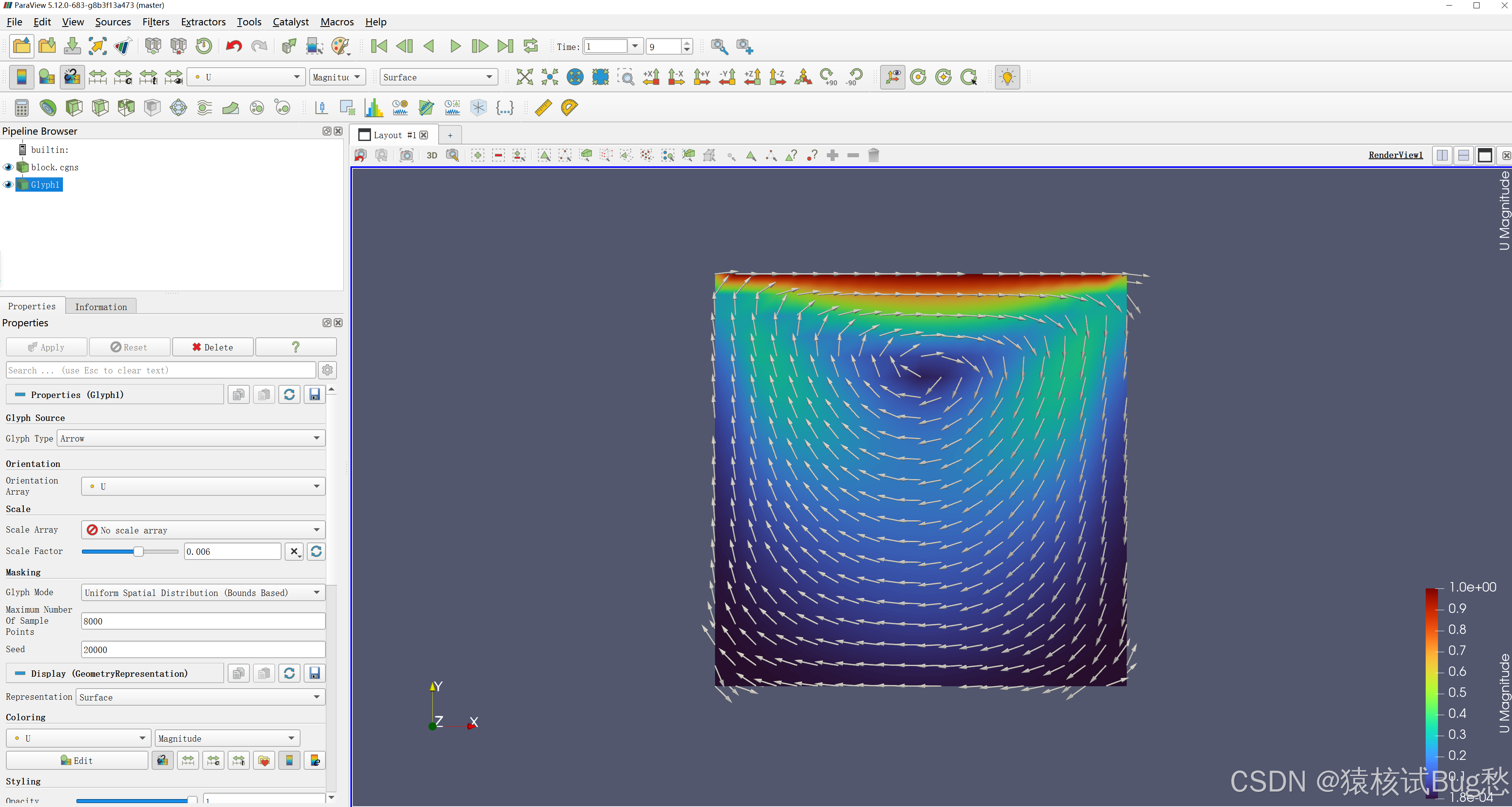The image size is (1512, 807).
Task: Click the Capture screenshot camera icon
Action: (406, 155)
